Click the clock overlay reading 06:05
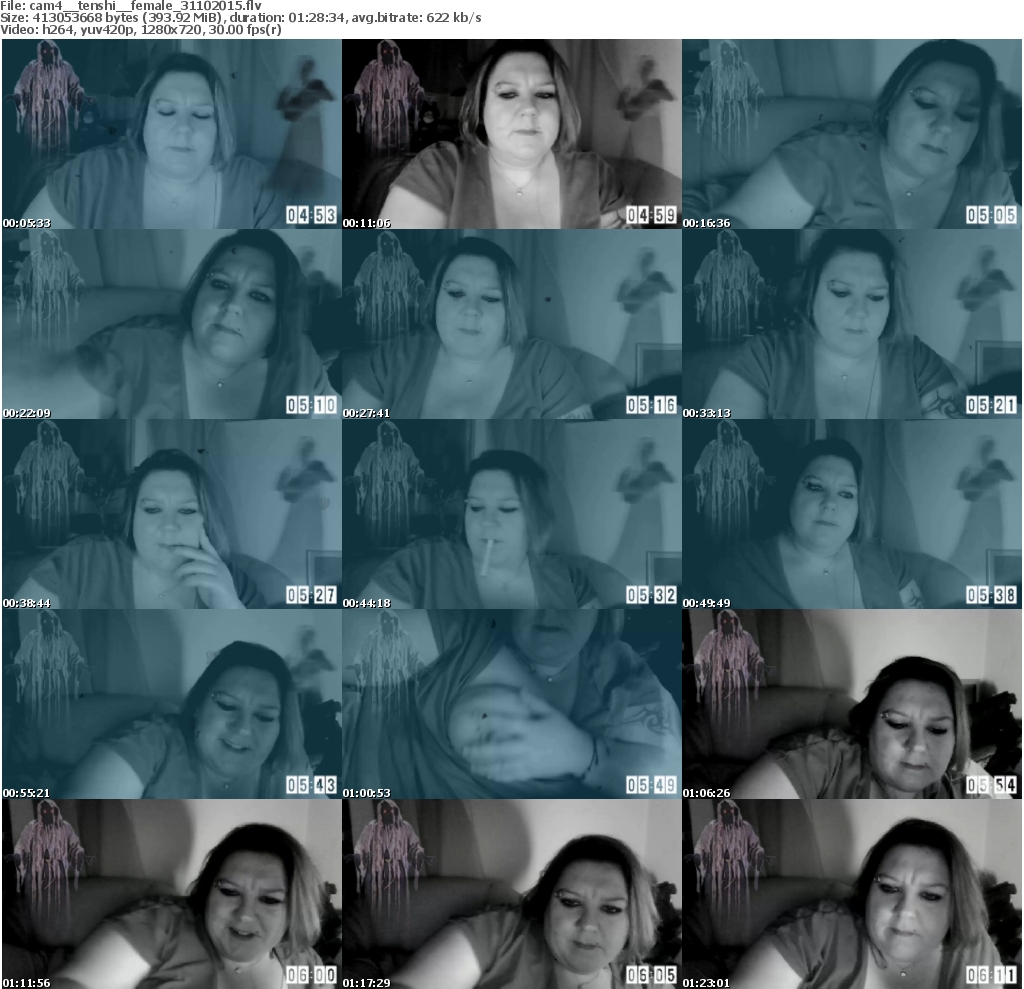1024x989 pixels. coord(652,975)
